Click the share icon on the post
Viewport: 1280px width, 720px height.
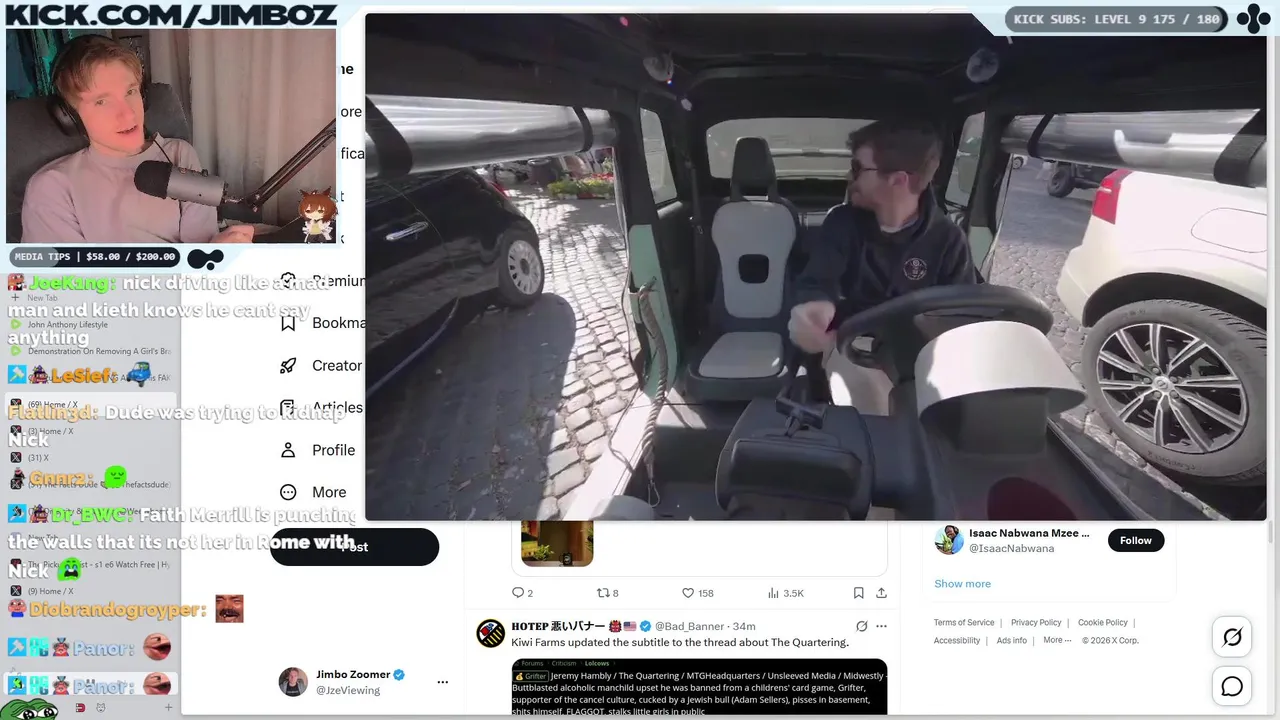[881, 593]
